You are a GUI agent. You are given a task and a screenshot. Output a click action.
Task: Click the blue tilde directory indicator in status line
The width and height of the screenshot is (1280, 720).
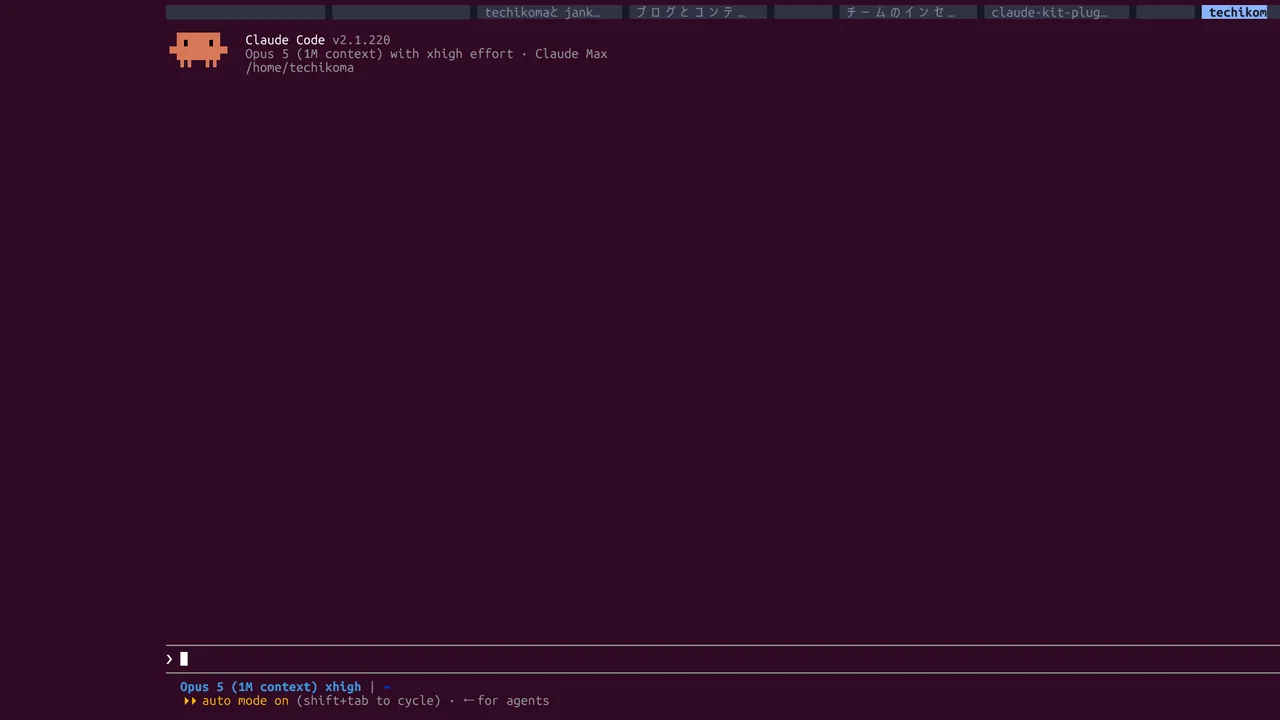tap(387, 687)
